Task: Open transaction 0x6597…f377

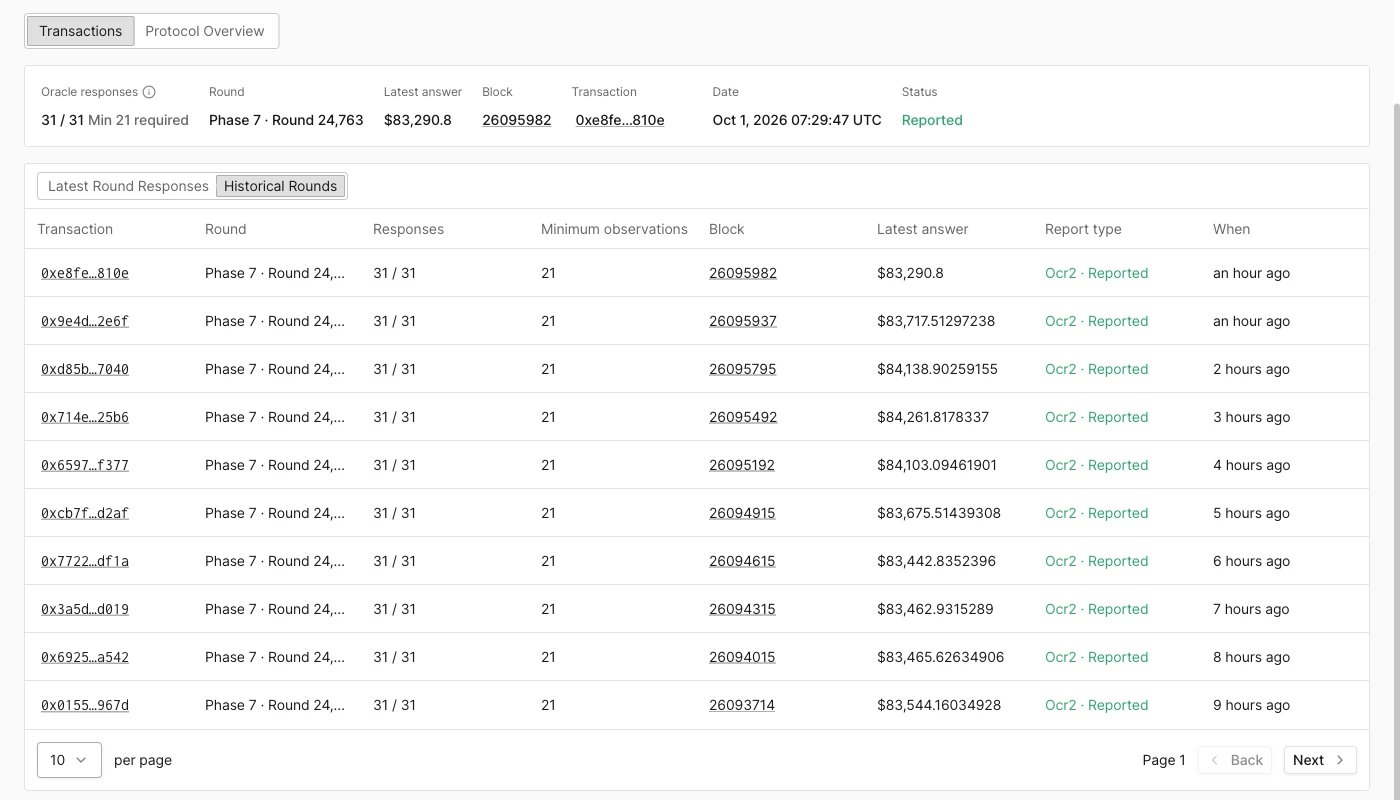Action: coord(85,465)
